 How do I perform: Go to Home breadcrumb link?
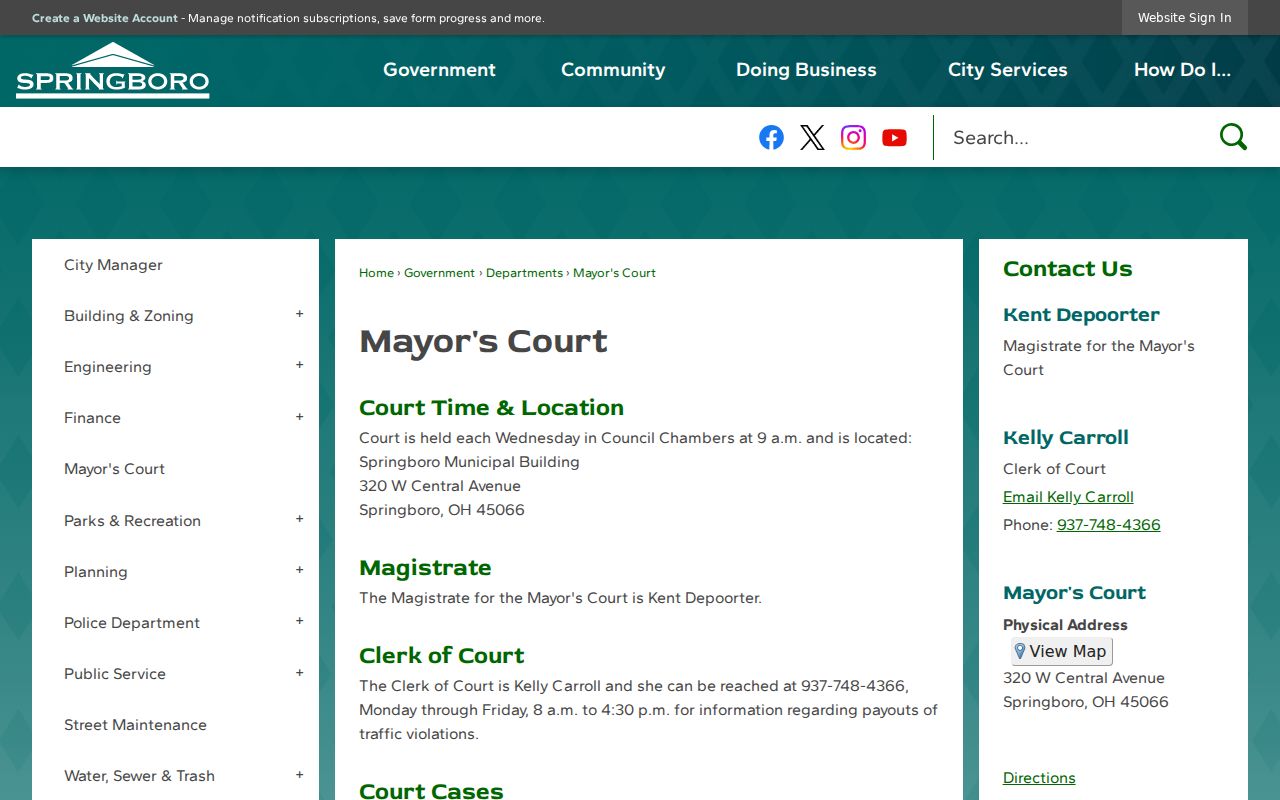[x=376, y=273]
